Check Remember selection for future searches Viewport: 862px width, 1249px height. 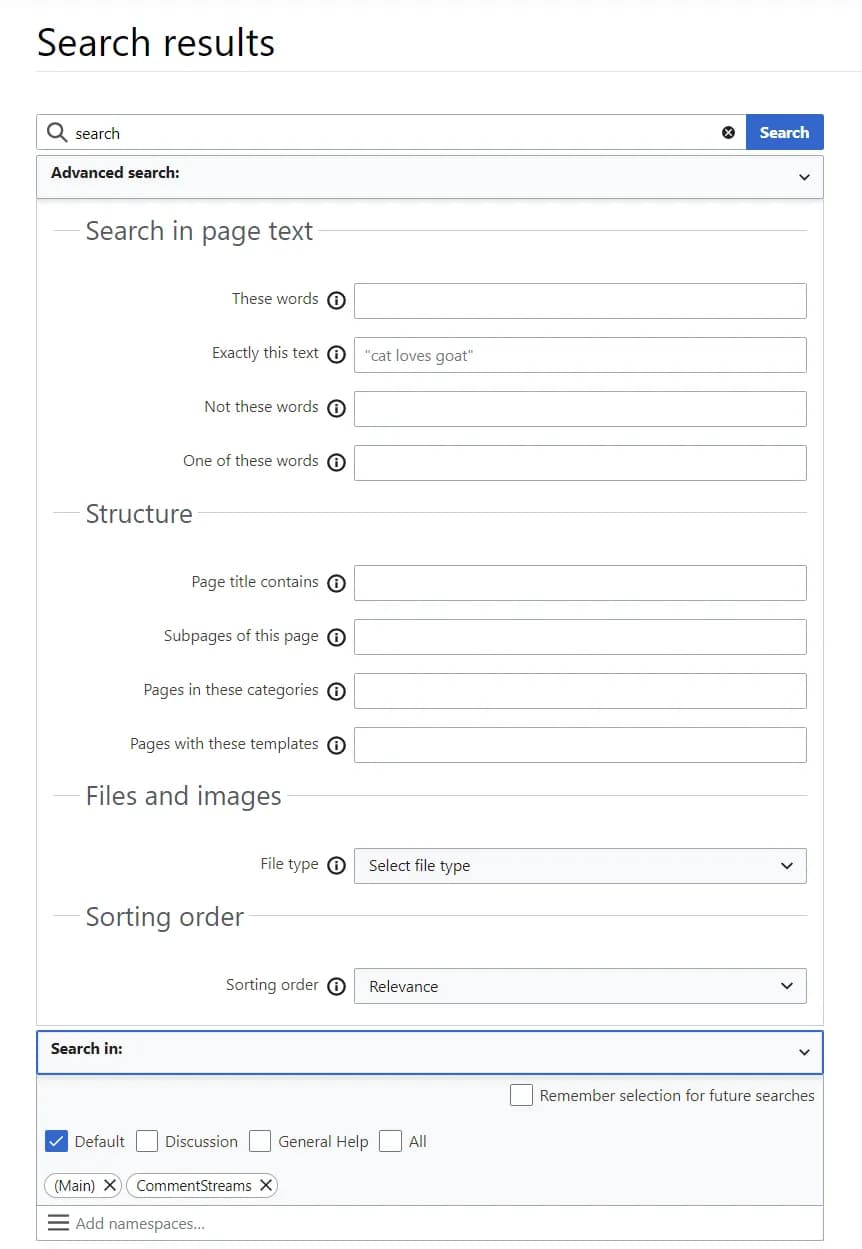pos(521,1095)
